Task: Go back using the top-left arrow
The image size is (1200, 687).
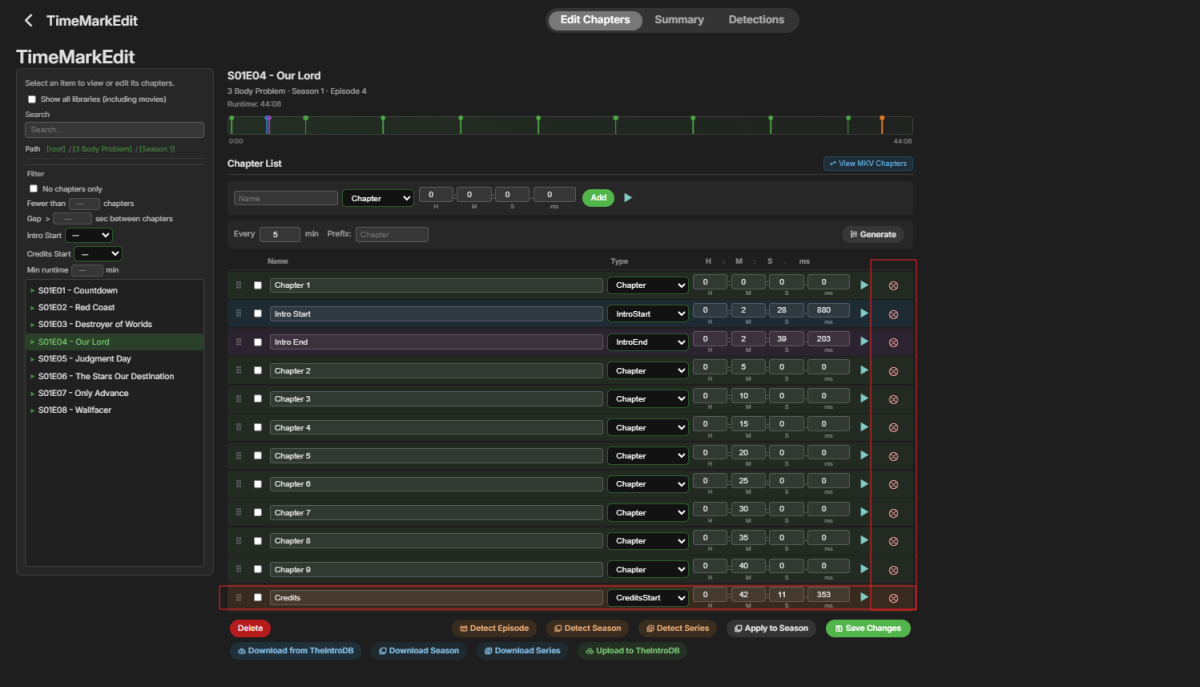Action: (x=28, y=20)
